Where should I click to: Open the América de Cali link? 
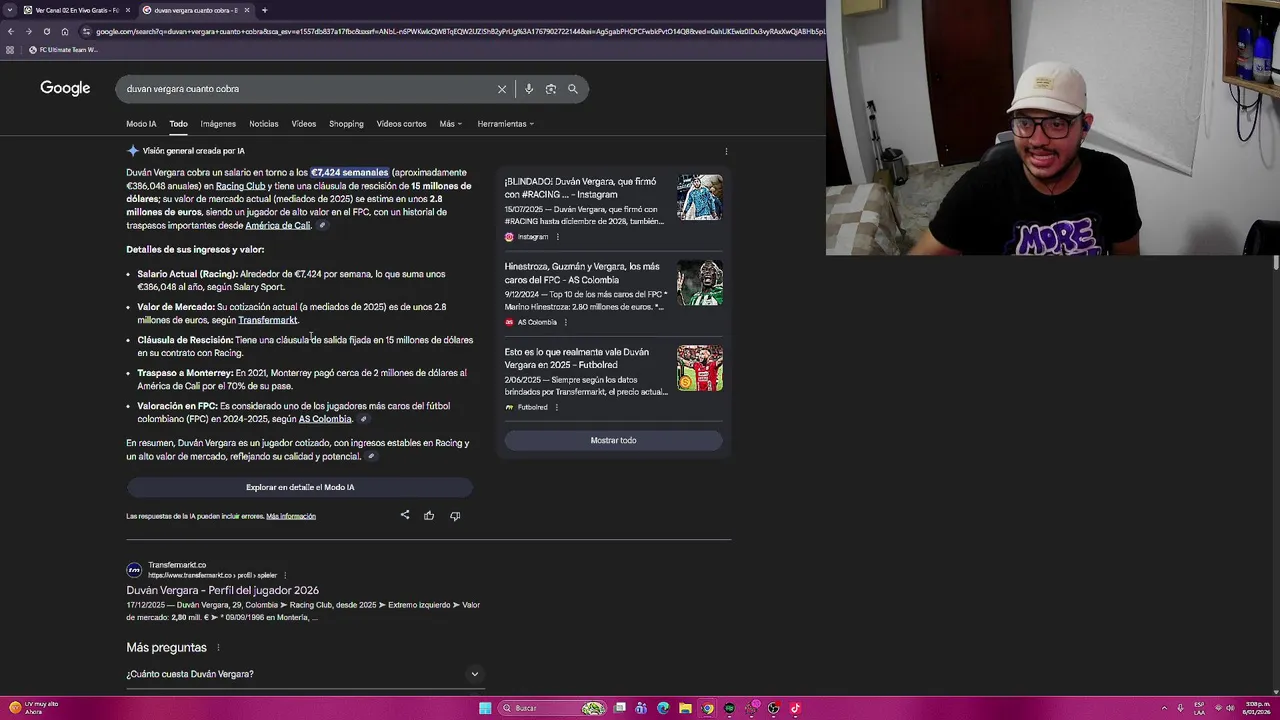pos(278,225)
